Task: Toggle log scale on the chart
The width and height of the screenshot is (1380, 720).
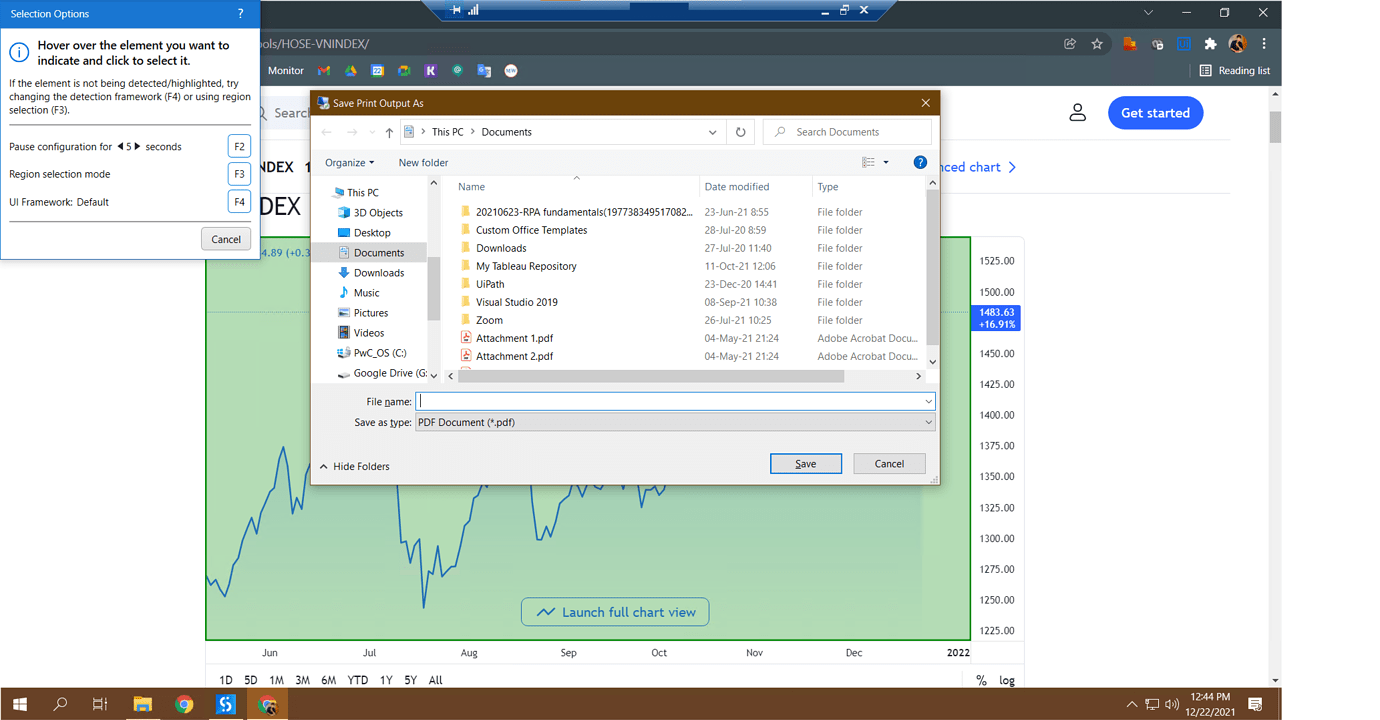Action: coord(1007,680)
